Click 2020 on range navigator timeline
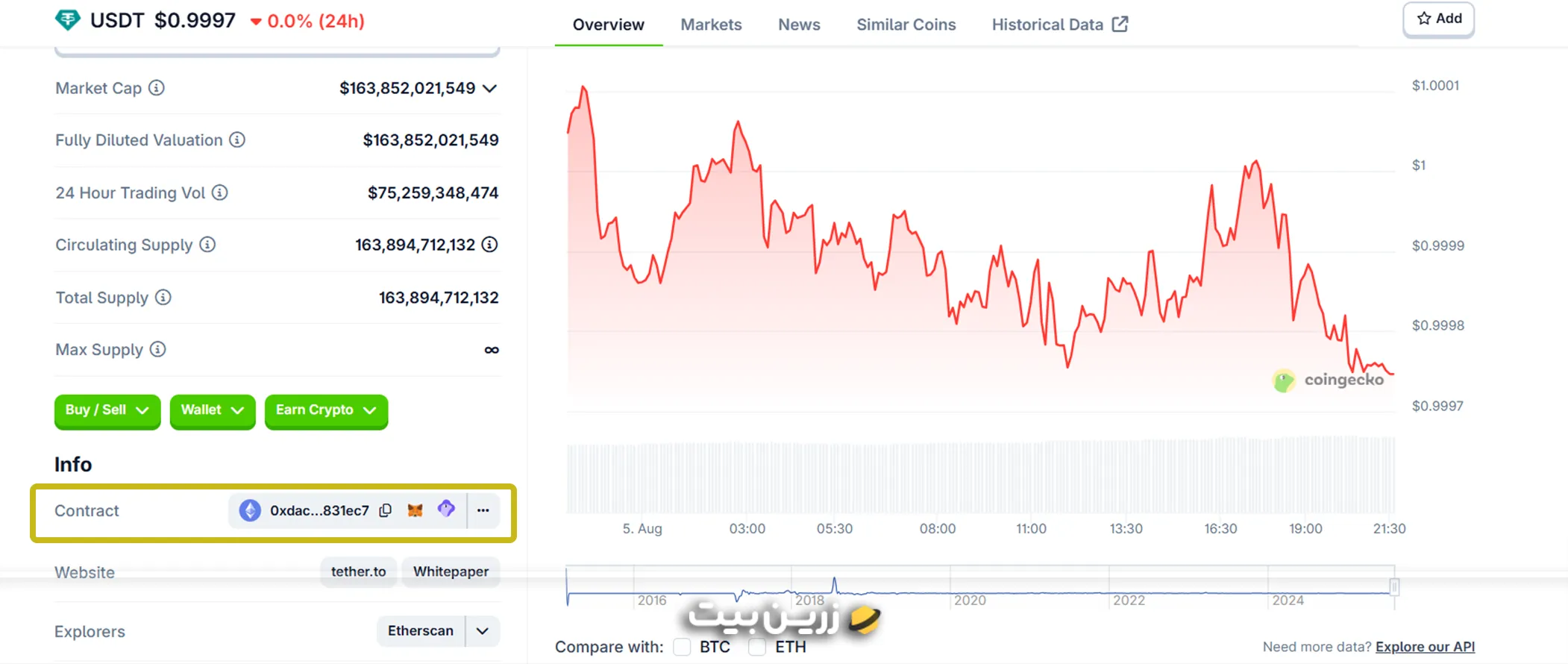Viewport: 1568px width, 664px height. pos(970,600)
